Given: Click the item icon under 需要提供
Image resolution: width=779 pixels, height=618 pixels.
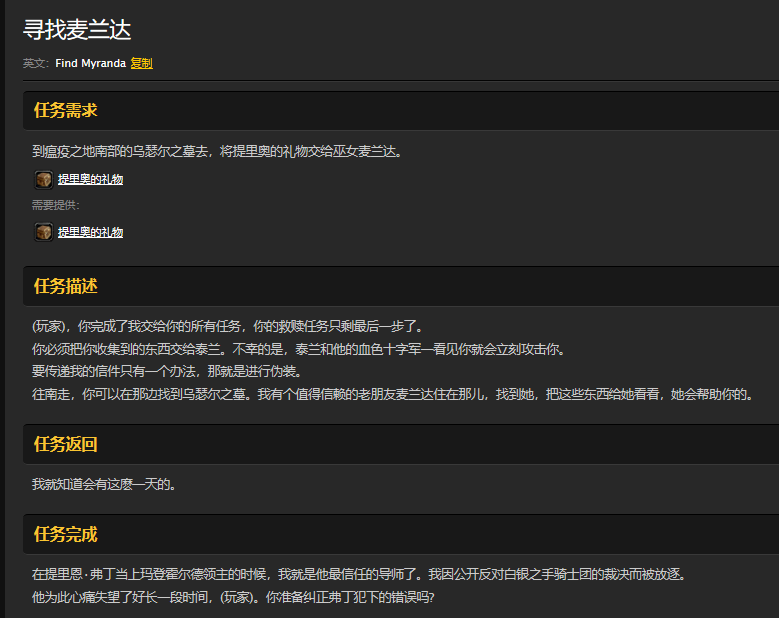Looking at the screenshot, I should coord(44,232).
